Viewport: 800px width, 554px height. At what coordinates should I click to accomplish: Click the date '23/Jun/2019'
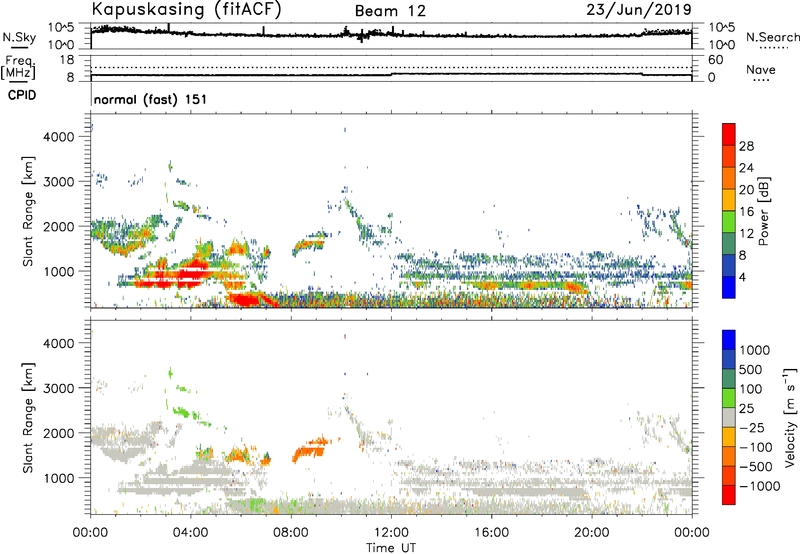(x=639, y=9)
